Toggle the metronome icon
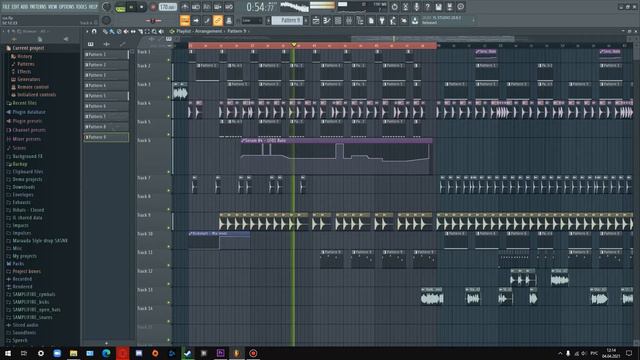This screenshot has height=360, width=640. [x=185, y=7]
